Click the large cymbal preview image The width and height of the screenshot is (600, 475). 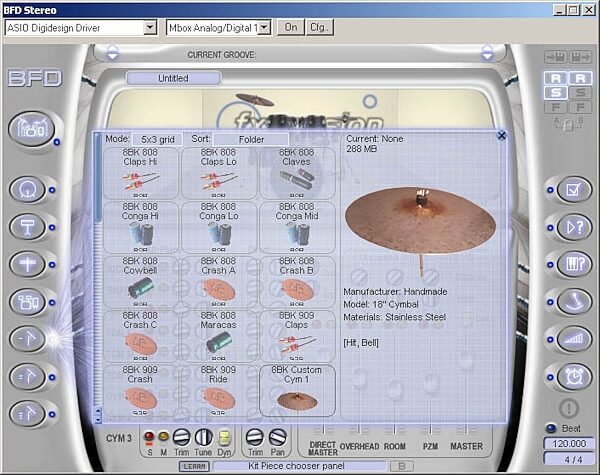pos(421,230)
